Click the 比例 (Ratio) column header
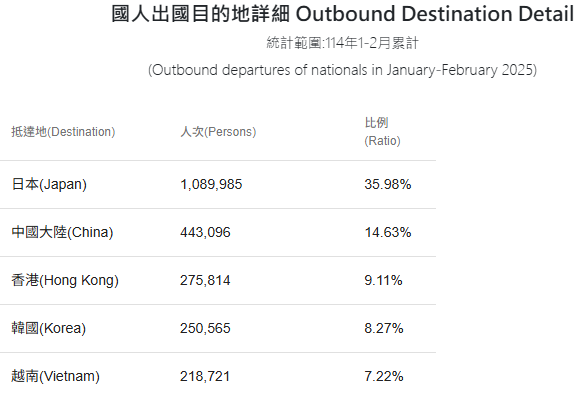This screenshot has height=394, width=578. (382, 132)
